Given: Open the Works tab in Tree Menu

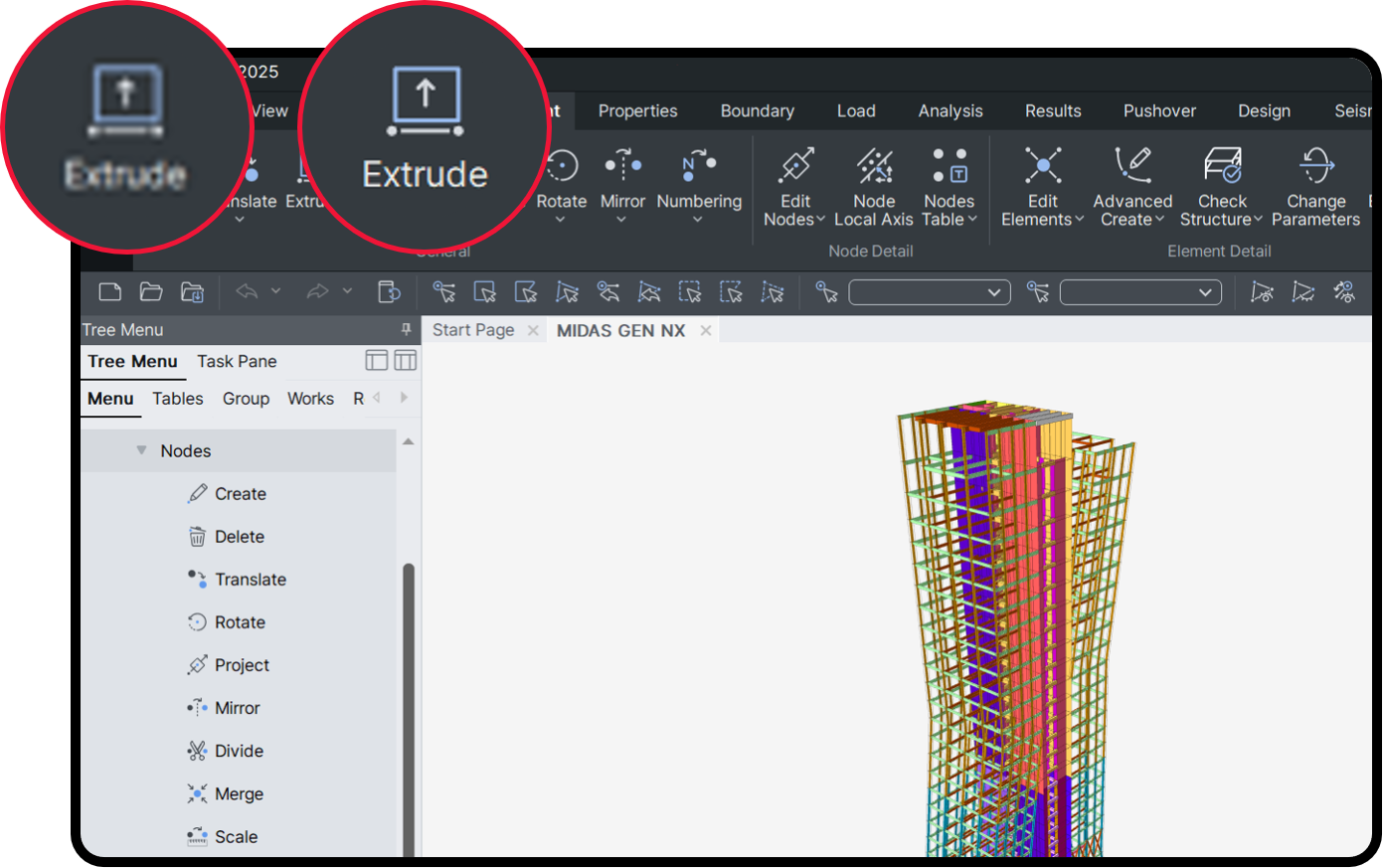Looking at the screenshot, I should [310, 399].
